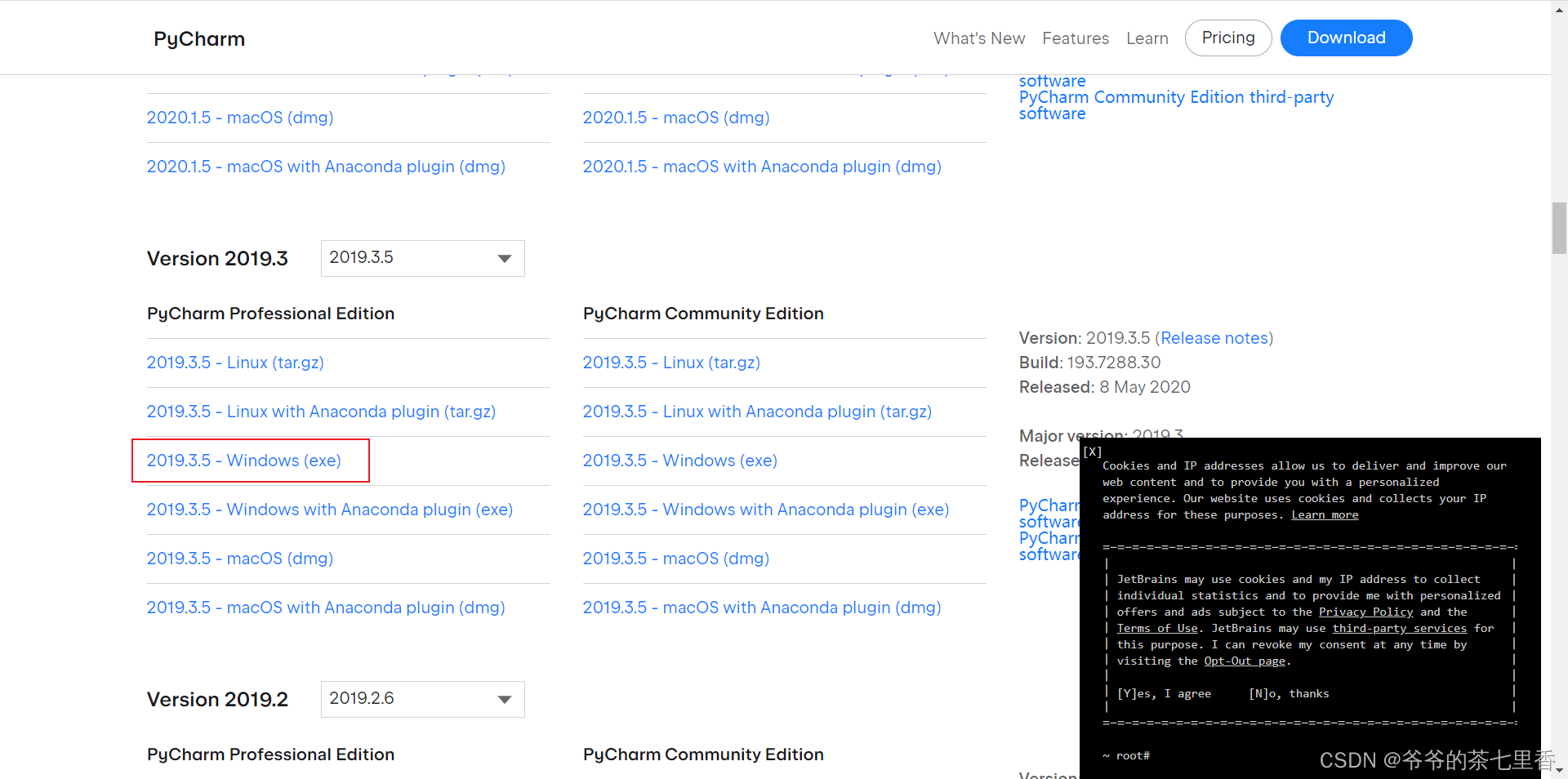The image size is (1568, 779).
Task: Download Community 2019.3.5 Windows with Anaconda plugin
Action: (766, 510)
